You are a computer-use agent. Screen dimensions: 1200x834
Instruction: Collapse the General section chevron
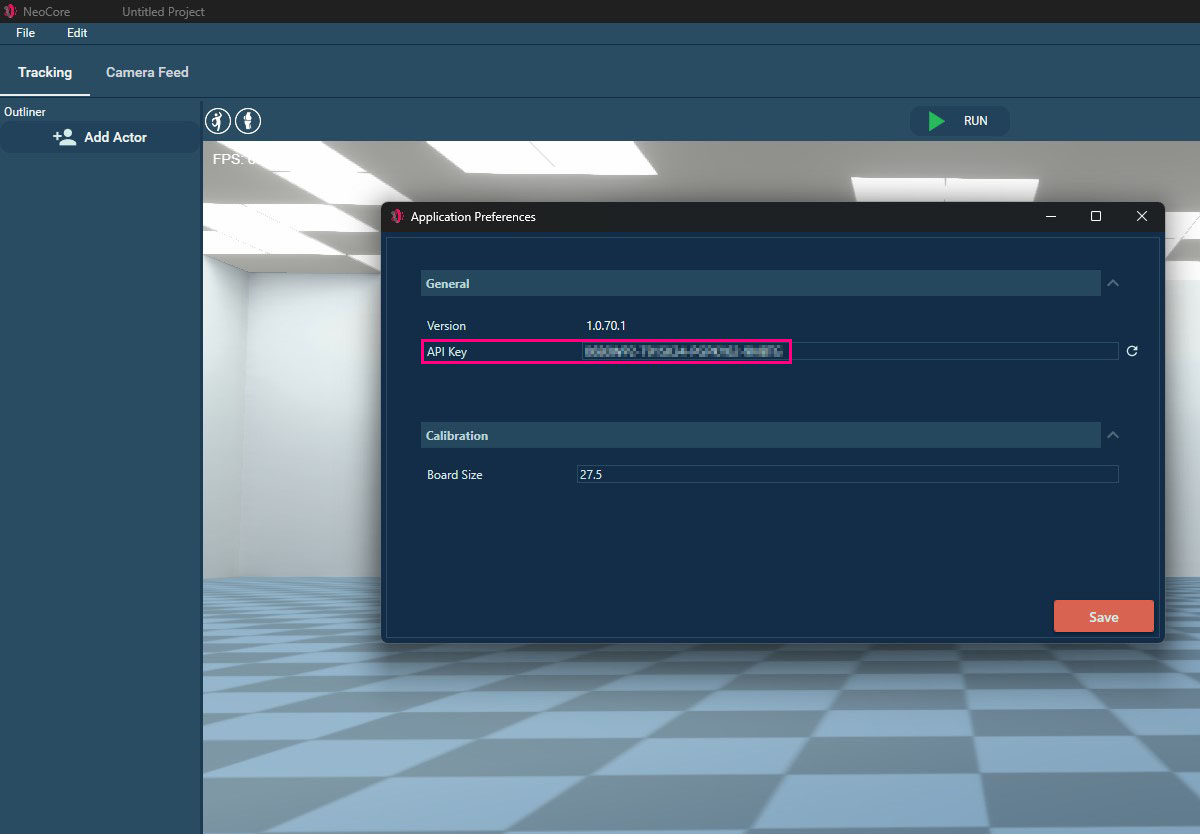(x=1113, y=284)
